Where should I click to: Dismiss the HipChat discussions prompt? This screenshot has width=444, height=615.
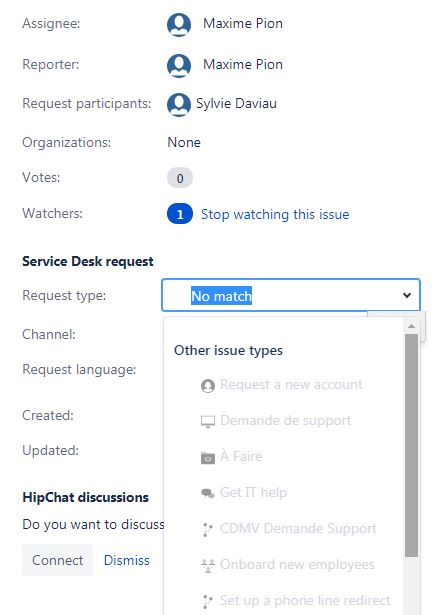click(x=126, y=560)
